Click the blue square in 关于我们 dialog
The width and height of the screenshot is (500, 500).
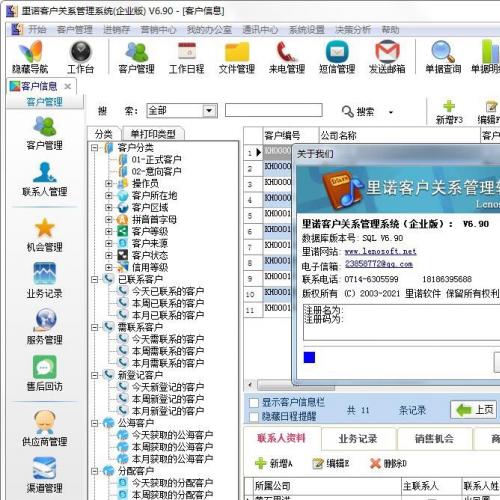(309, 357)
